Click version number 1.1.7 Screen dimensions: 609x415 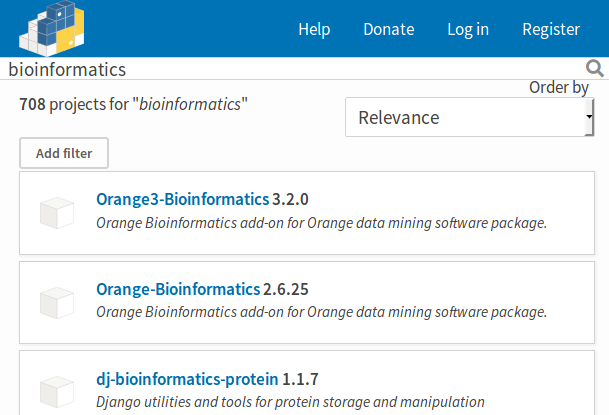click(x=300, y=379)
